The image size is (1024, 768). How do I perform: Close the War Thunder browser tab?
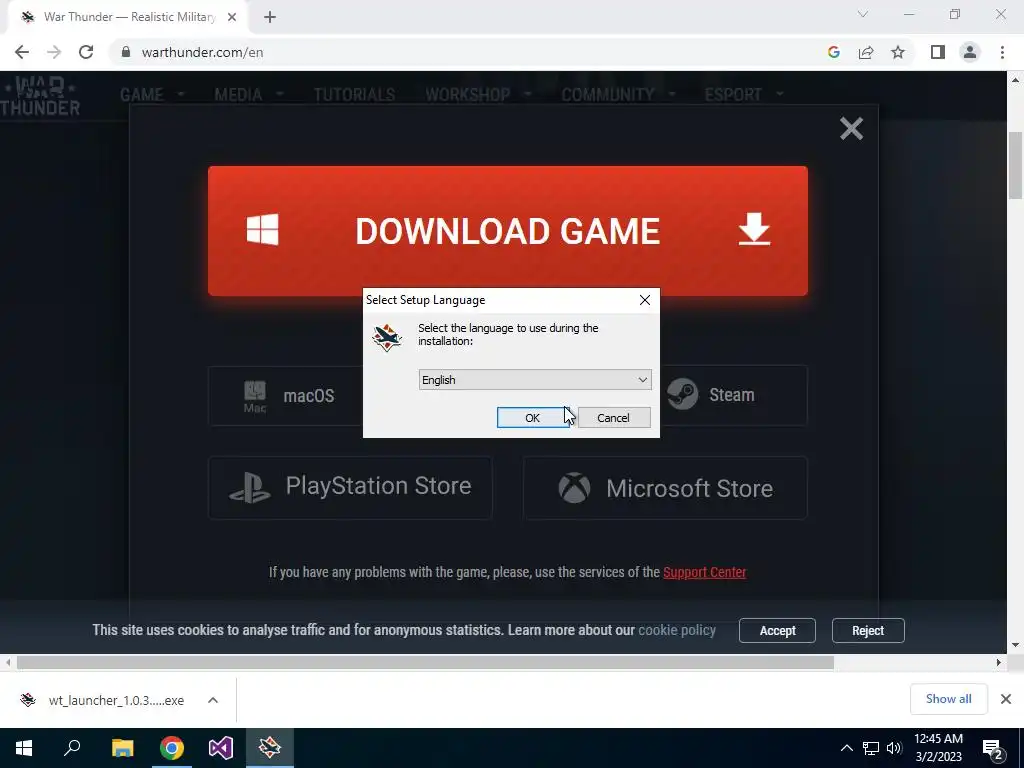click(232, 17)
